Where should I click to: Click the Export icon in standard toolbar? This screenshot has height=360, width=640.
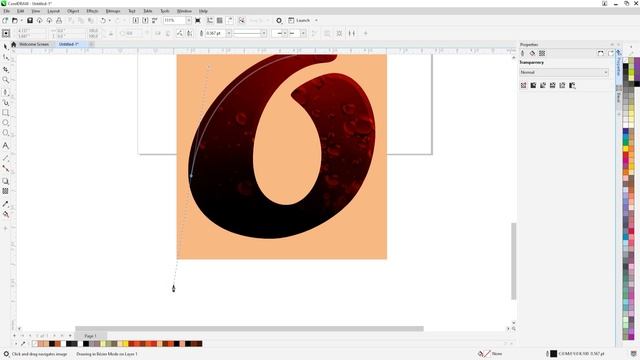tap(145, 20)
